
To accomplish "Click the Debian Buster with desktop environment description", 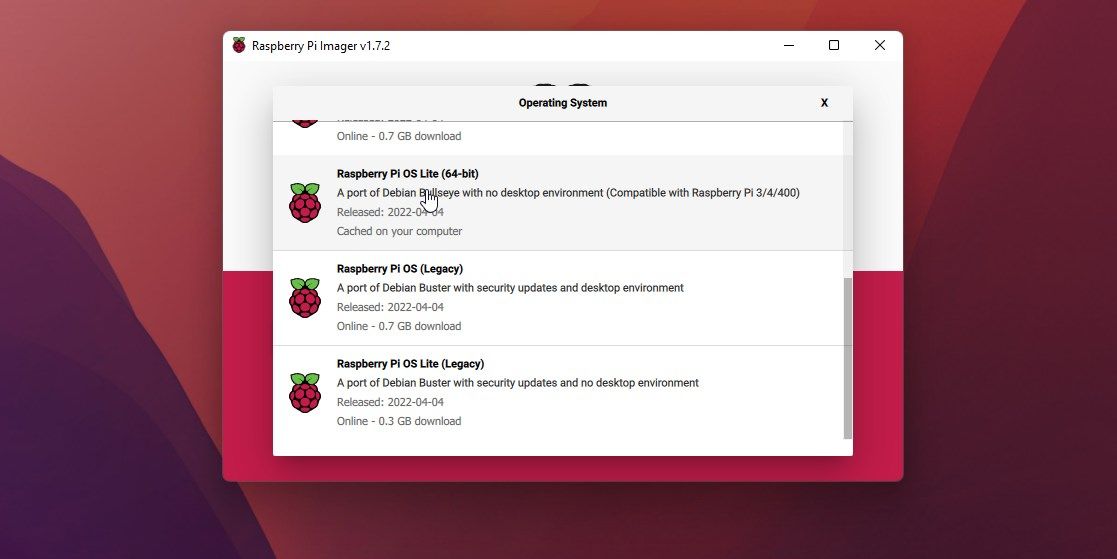I will click(x=510, y=288).
